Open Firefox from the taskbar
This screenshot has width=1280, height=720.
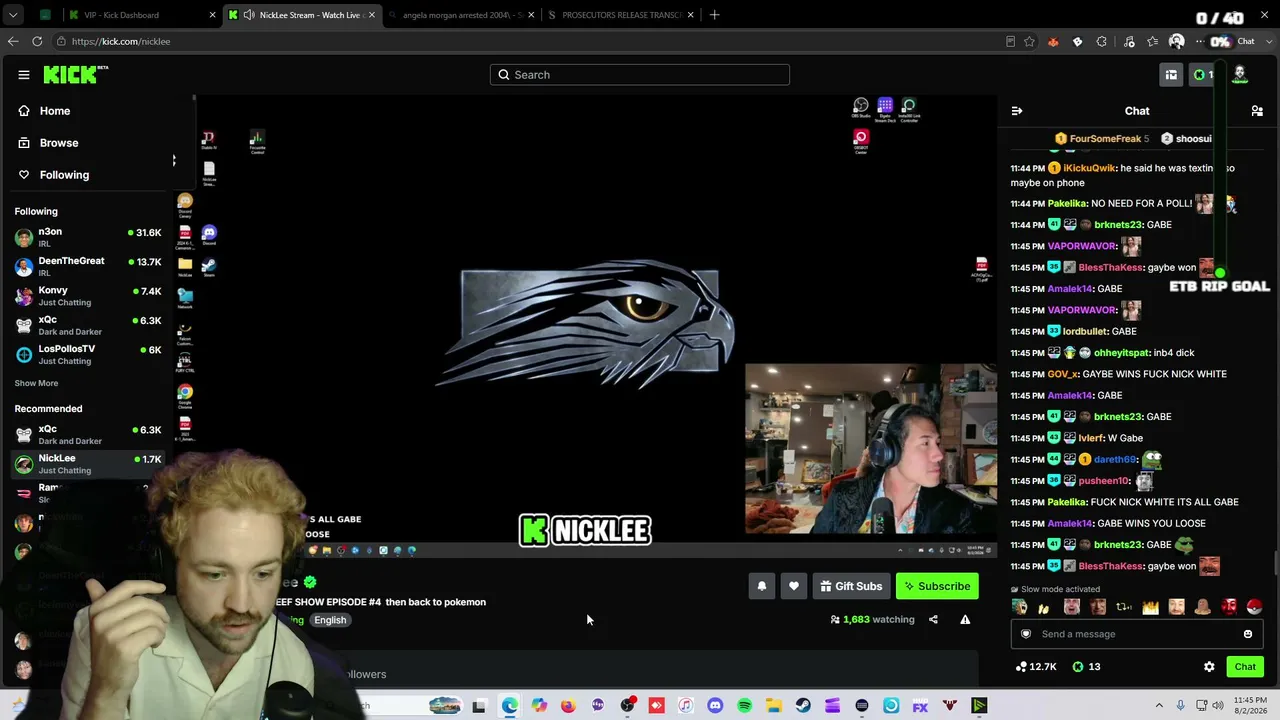568,706
